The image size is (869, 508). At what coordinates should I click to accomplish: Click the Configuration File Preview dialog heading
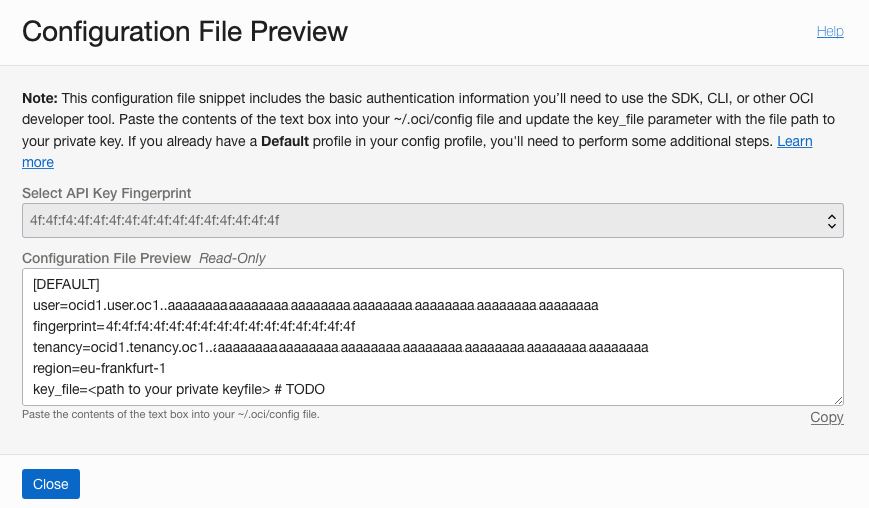point(185,32)
